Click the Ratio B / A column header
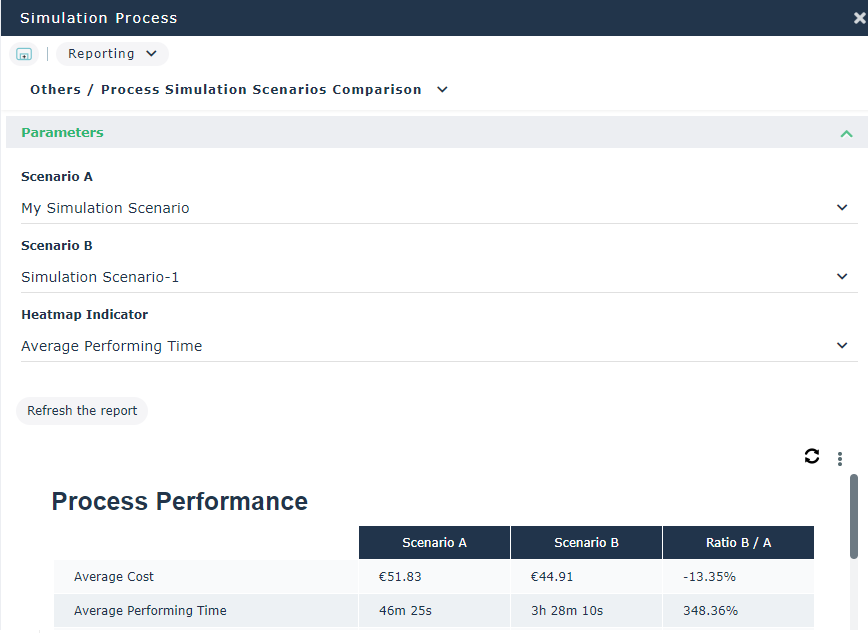Screen dimensions: 868x633 (x=738, y=543)
